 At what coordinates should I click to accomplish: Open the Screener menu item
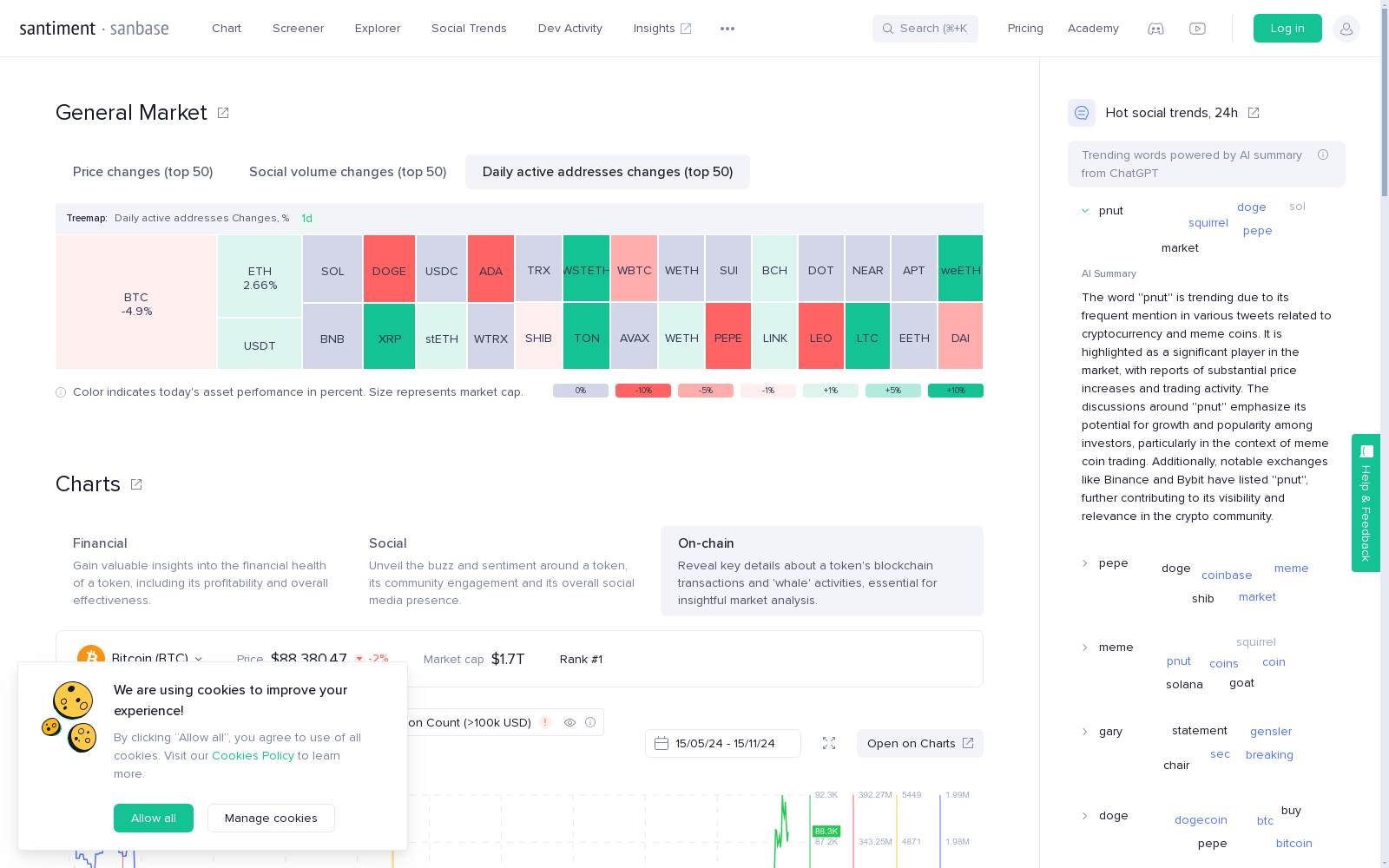pyautogui.click(x=299, y=29)
